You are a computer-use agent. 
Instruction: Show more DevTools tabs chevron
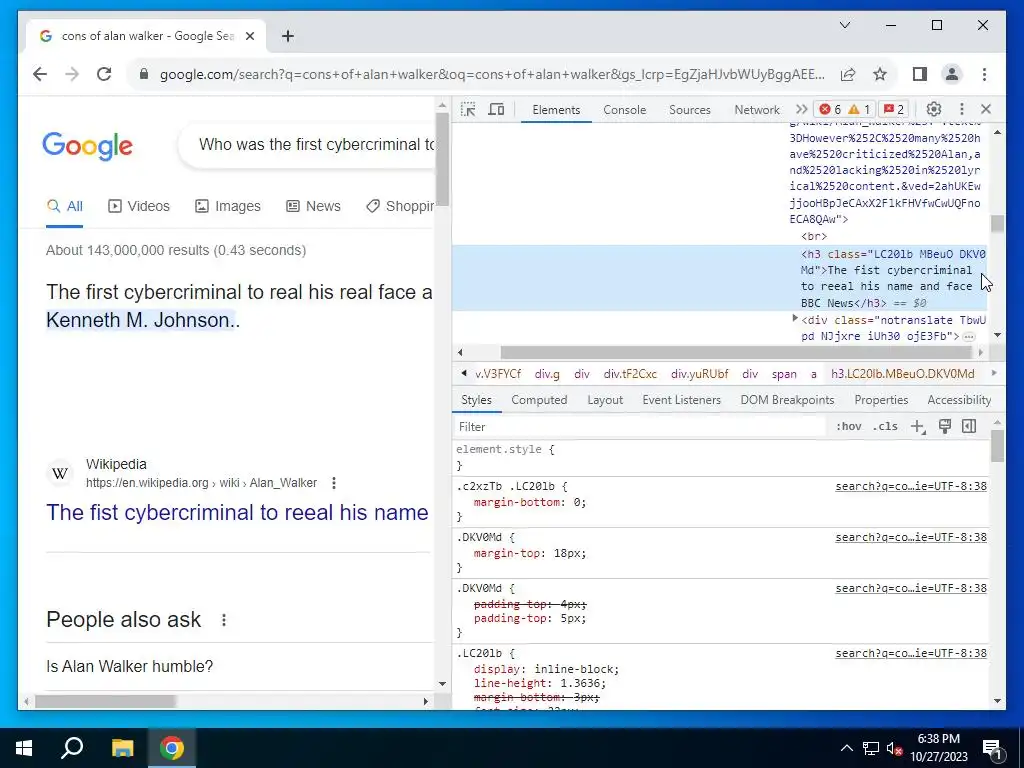801,110
